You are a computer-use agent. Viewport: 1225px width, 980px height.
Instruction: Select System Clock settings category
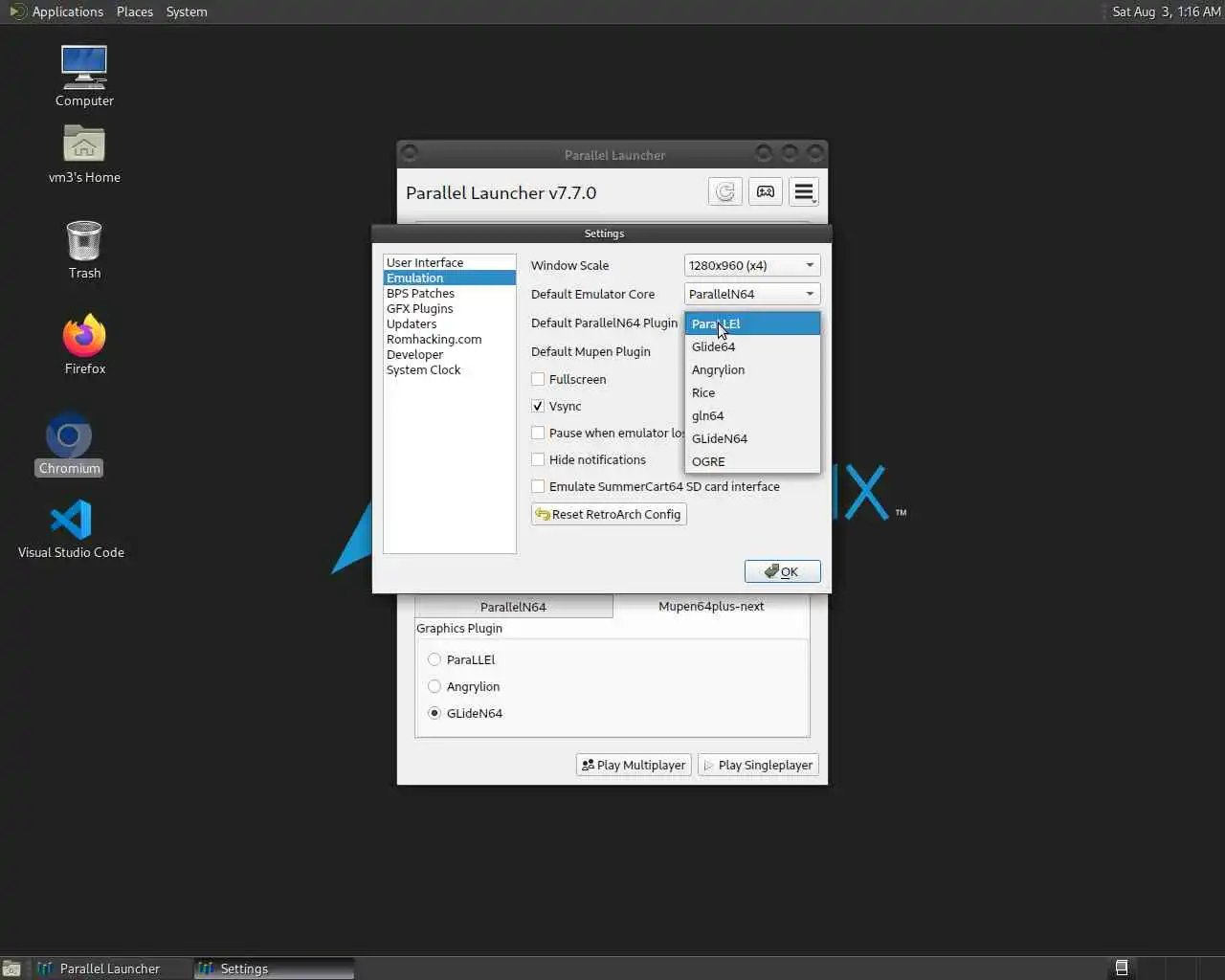449,369
